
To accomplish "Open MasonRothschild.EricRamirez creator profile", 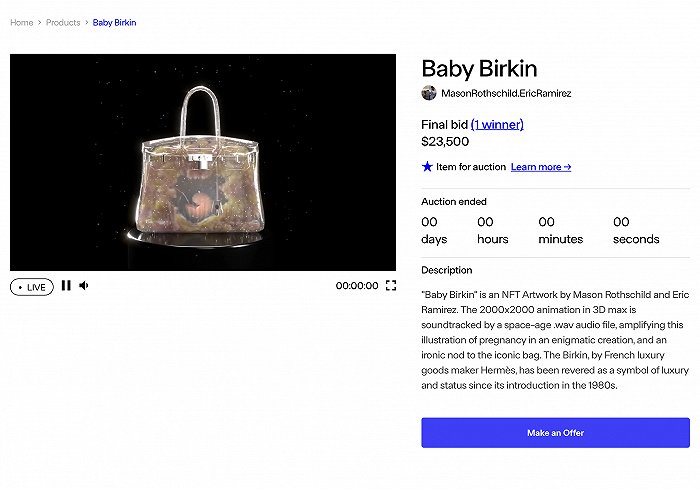I will coord(506,93).
